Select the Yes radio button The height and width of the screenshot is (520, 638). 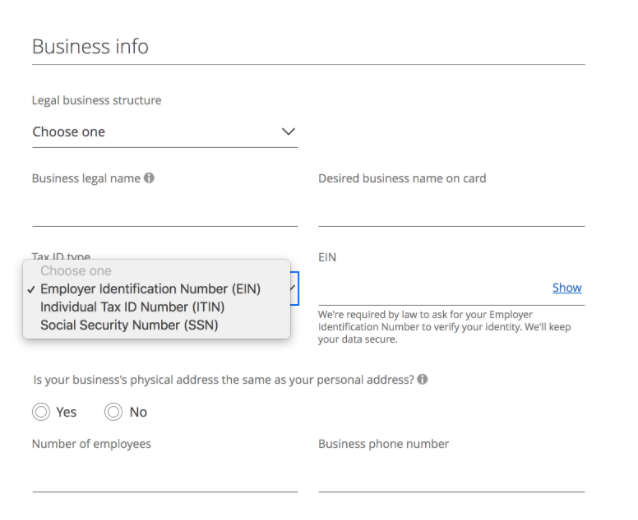pyautogui.click(x=41, y=412)
